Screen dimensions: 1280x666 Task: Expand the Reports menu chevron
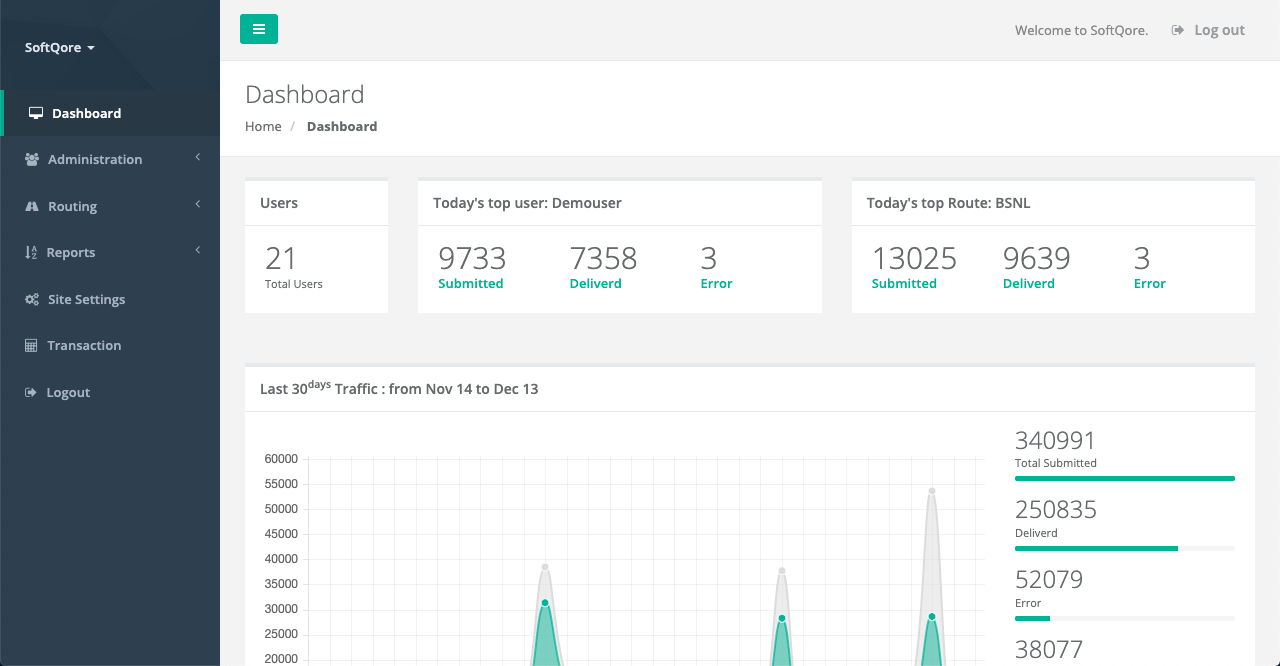pos(198,250)
